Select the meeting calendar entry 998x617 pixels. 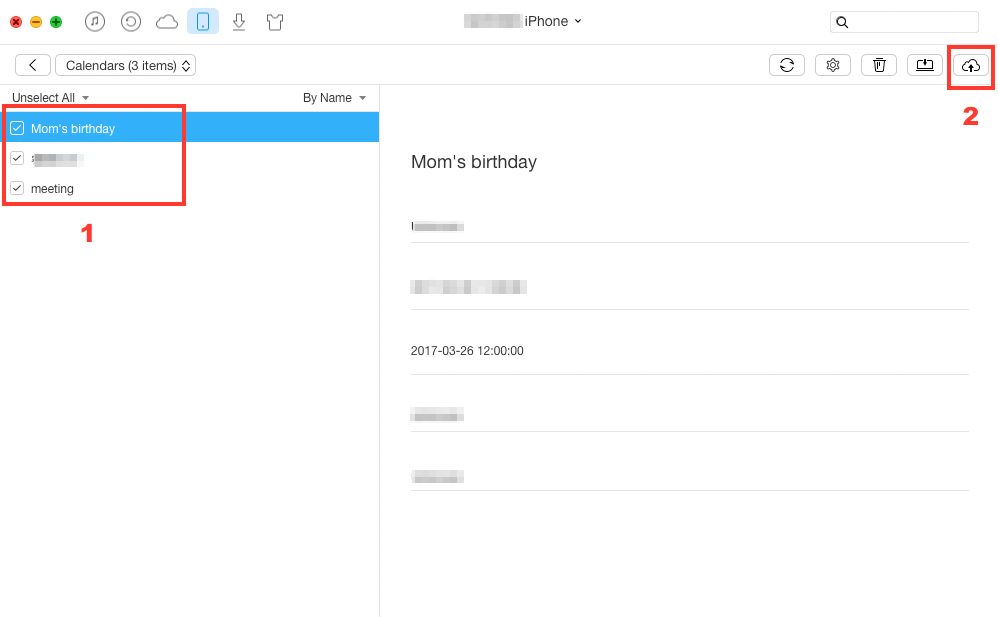[190, 188]
